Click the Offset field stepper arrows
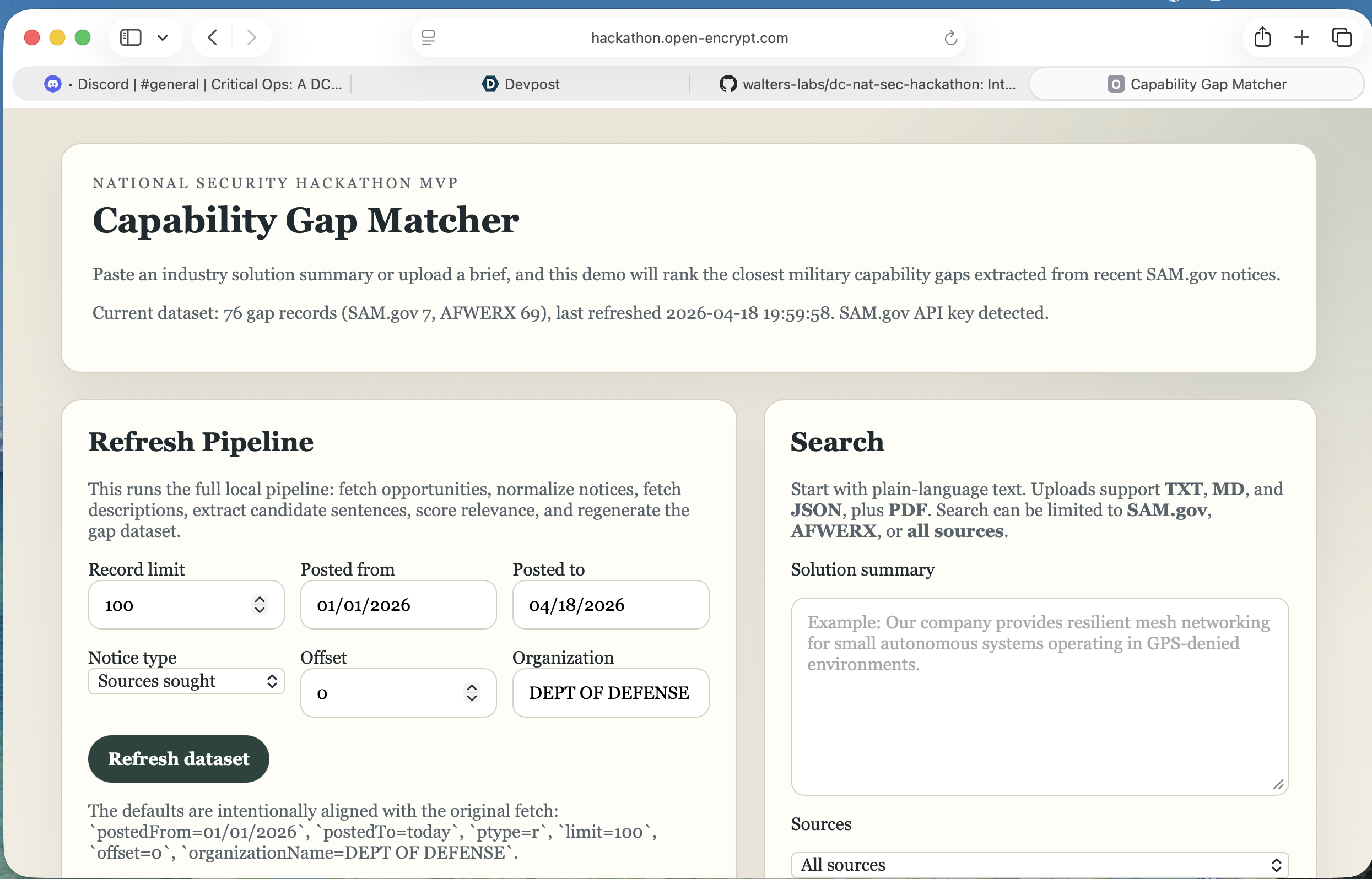 click(472, 692)
